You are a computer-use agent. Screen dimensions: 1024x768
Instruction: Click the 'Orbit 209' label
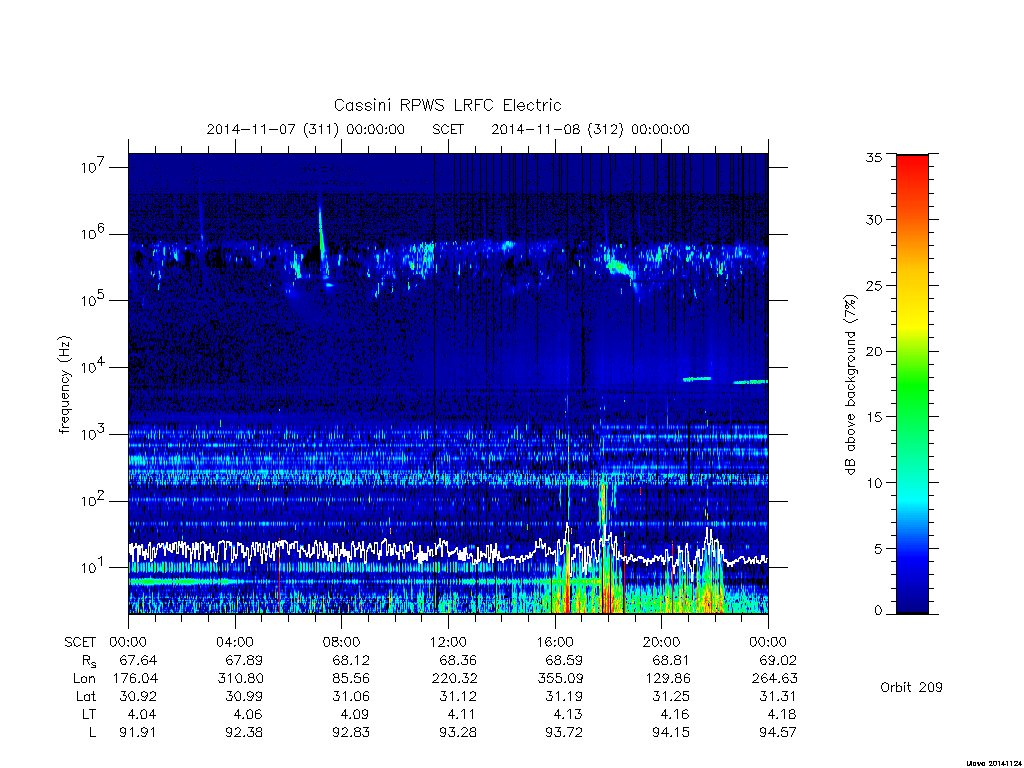[911, 687]
